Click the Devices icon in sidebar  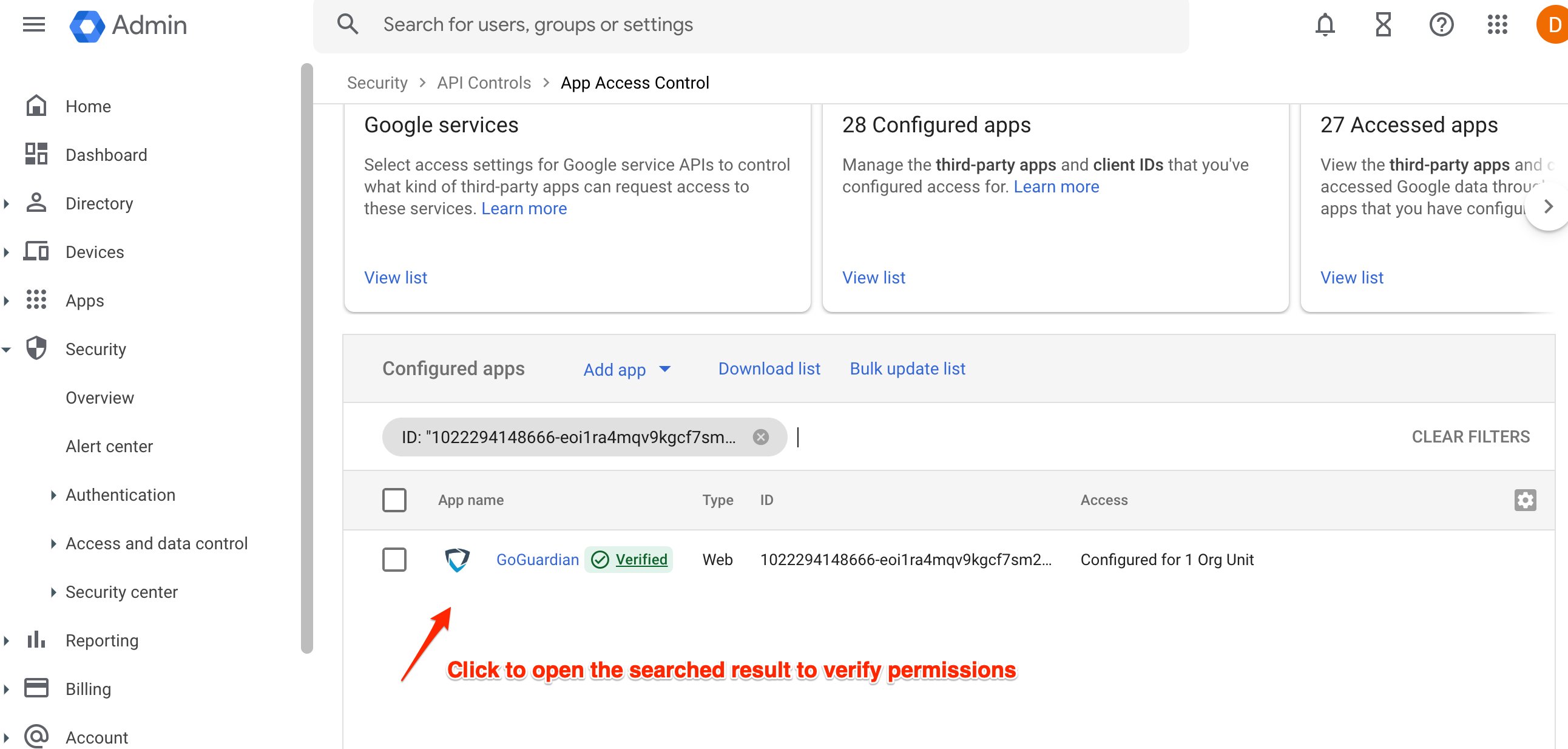pyautogui.click(x=36, y=251)
